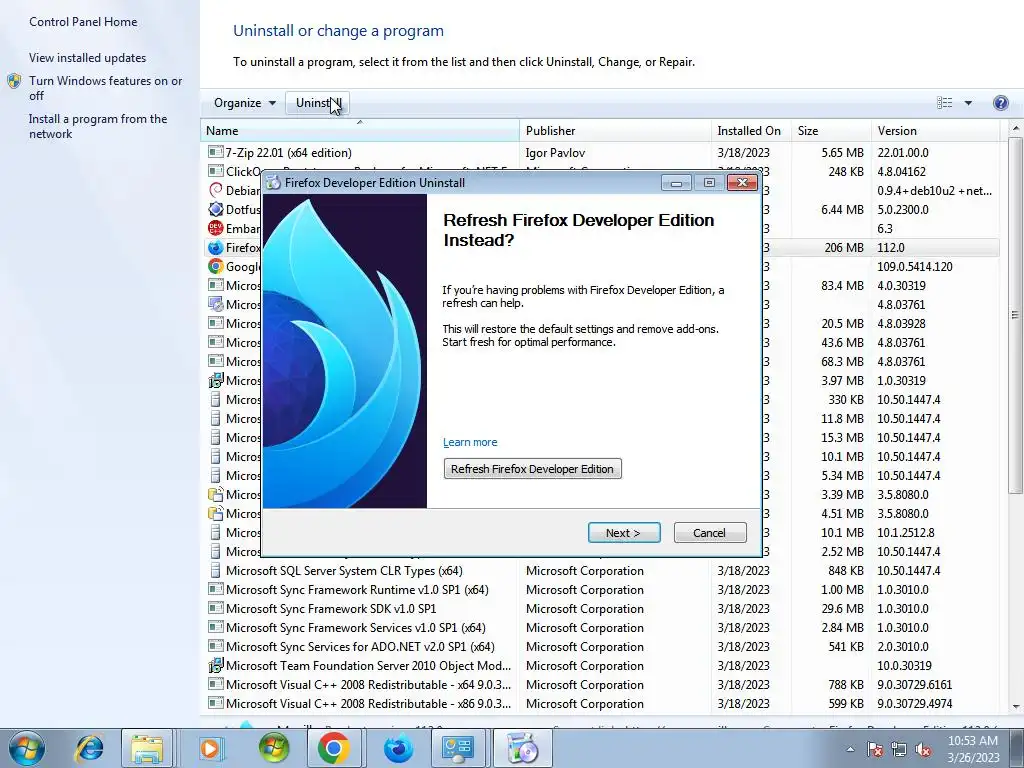Close the Firefox Uninstall dialog with X
The width and height of the screenshot is (1024, 768).
(x=742, y=183)
